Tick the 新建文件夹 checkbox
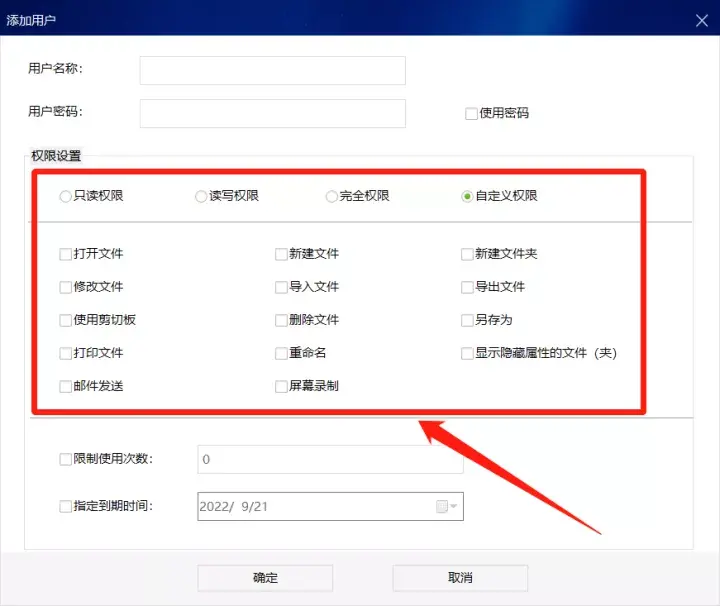 [467, 254]
